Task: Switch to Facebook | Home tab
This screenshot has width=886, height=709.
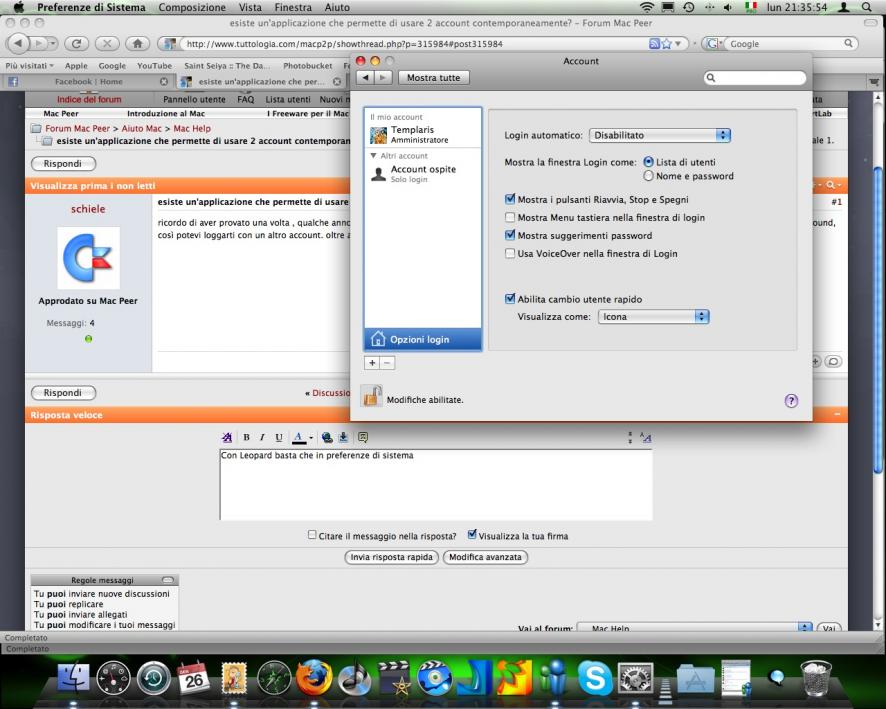Action: [88, 81]
